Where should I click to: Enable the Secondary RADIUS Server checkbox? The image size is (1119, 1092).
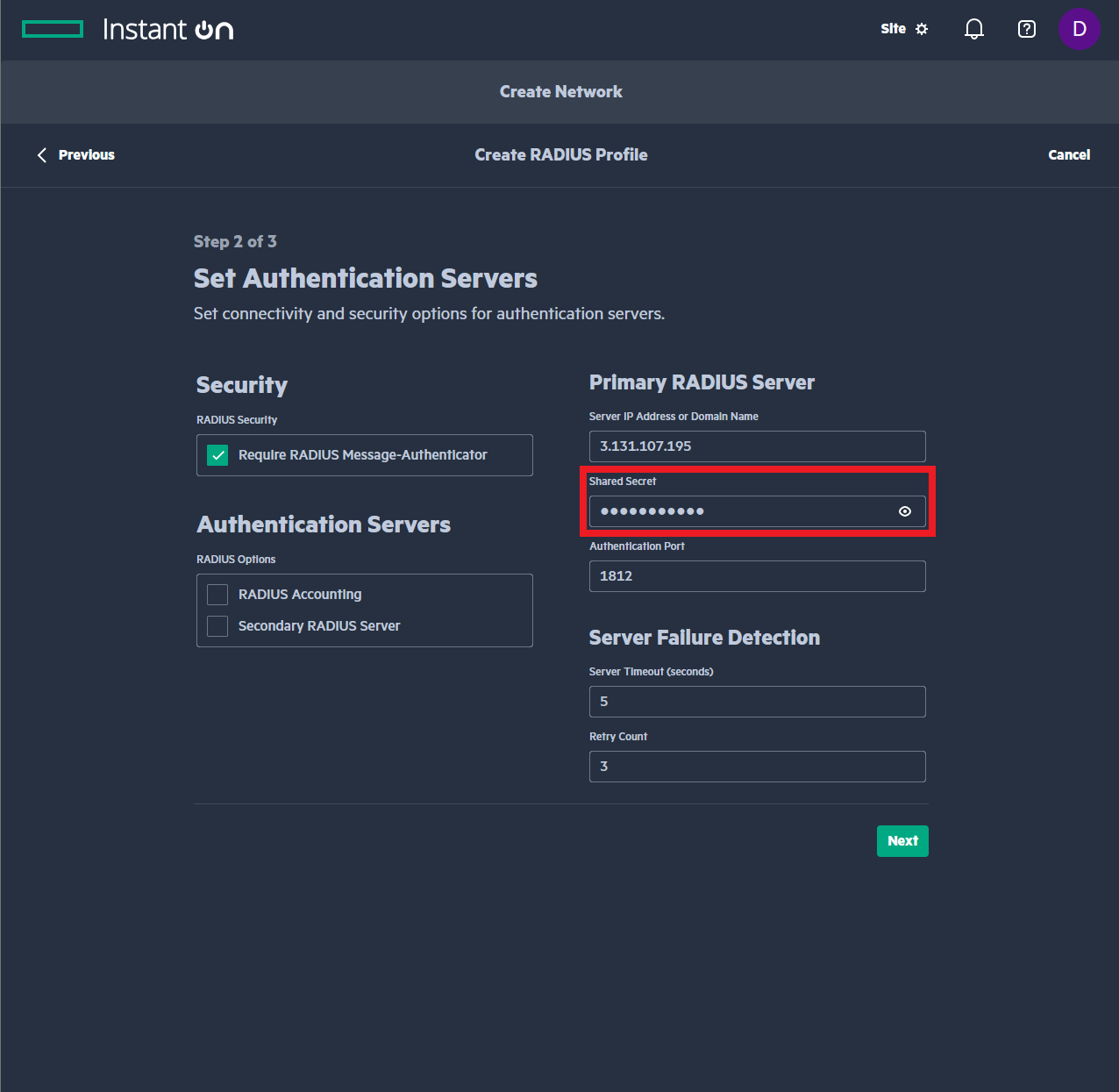pos(217,626)
